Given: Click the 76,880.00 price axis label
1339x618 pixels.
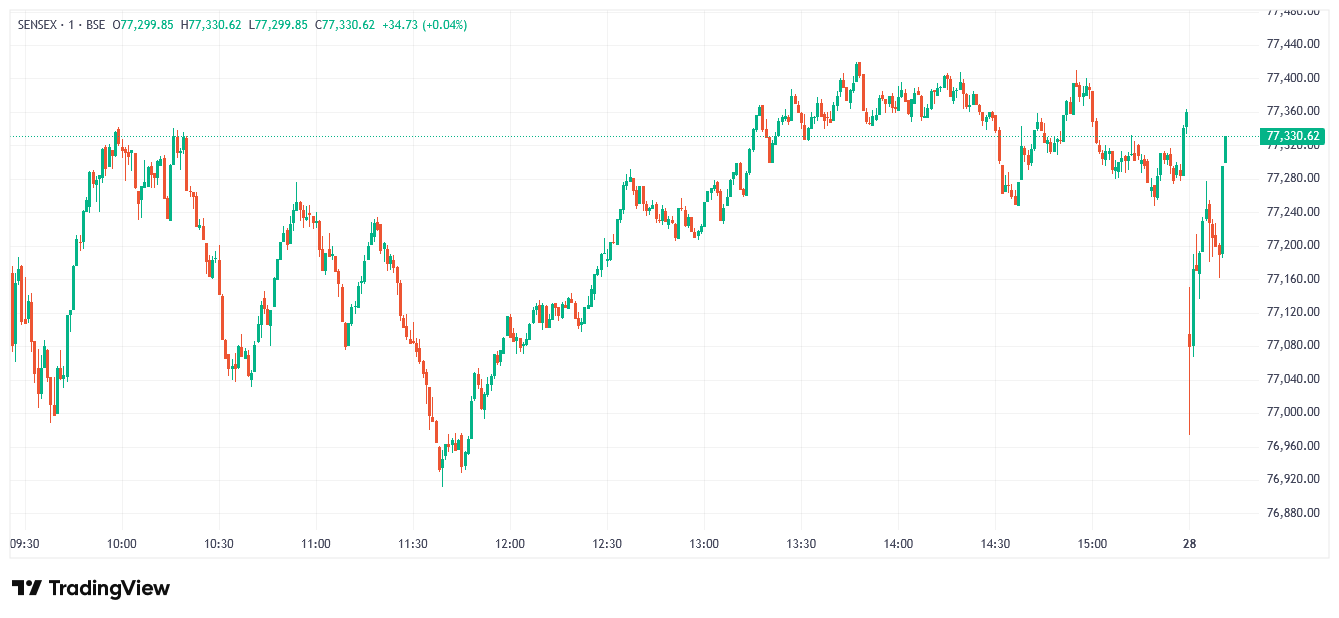Looking at the screenshot, I should 1294,512.
